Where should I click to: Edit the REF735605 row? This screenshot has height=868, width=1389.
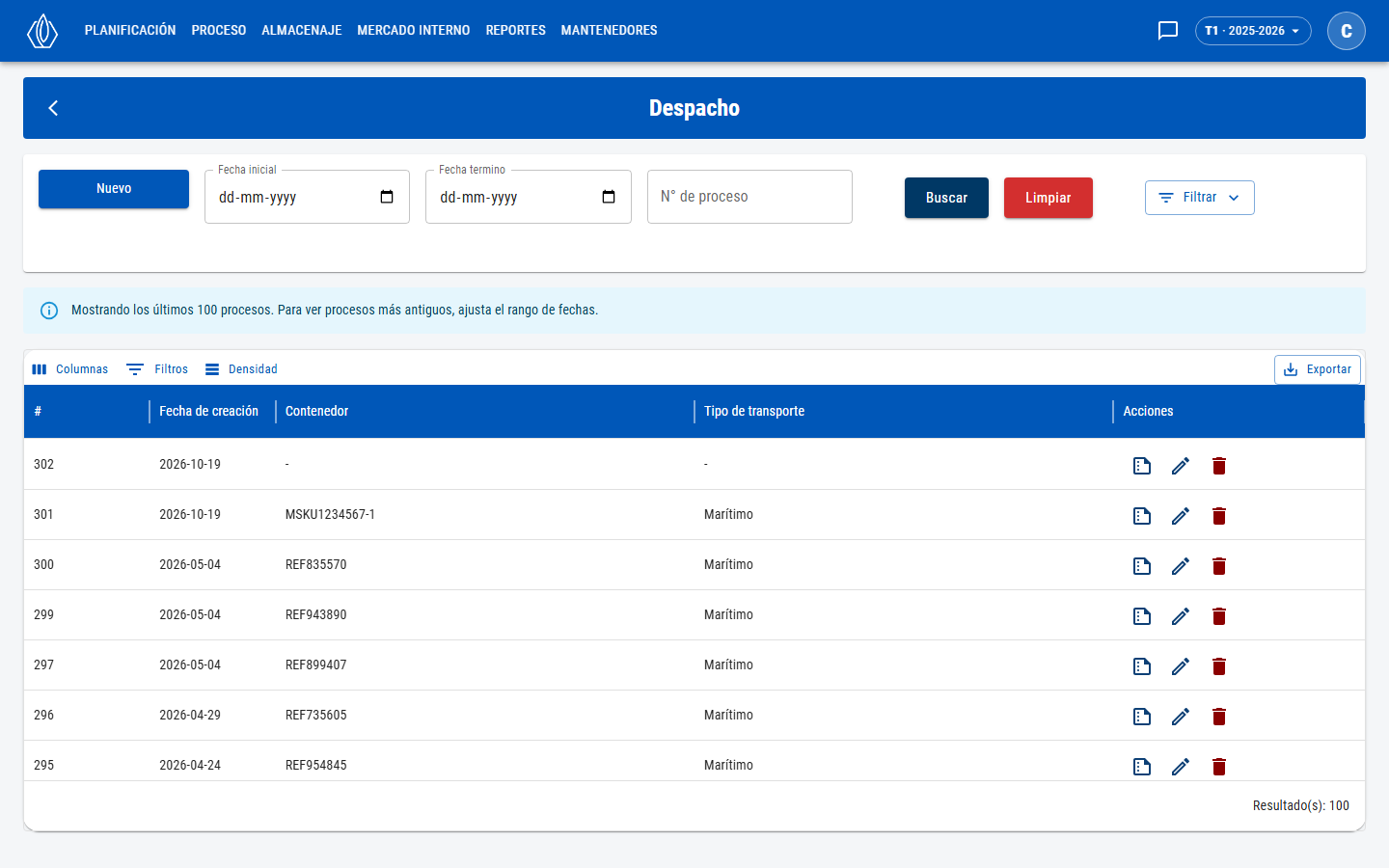1181,717
